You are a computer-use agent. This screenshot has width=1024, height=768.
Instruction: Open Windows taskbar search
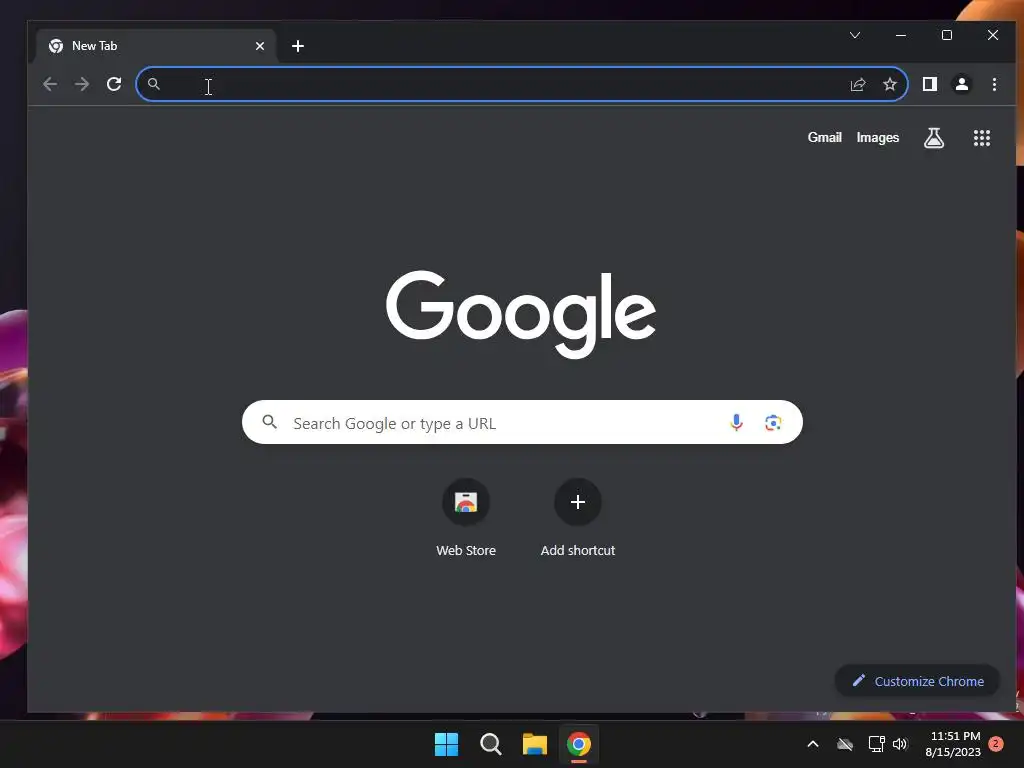tap(490, 744)
